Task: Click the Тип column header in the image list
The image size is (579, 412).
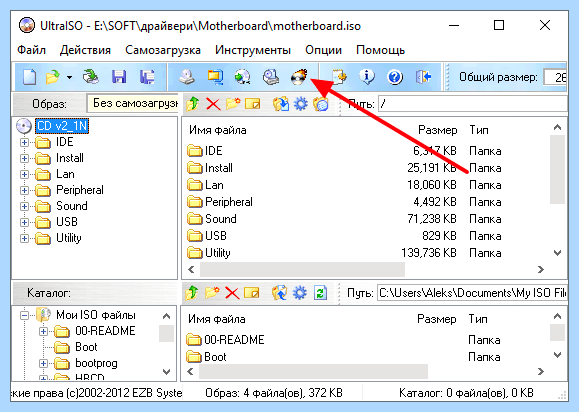Action: coord(479,130)
